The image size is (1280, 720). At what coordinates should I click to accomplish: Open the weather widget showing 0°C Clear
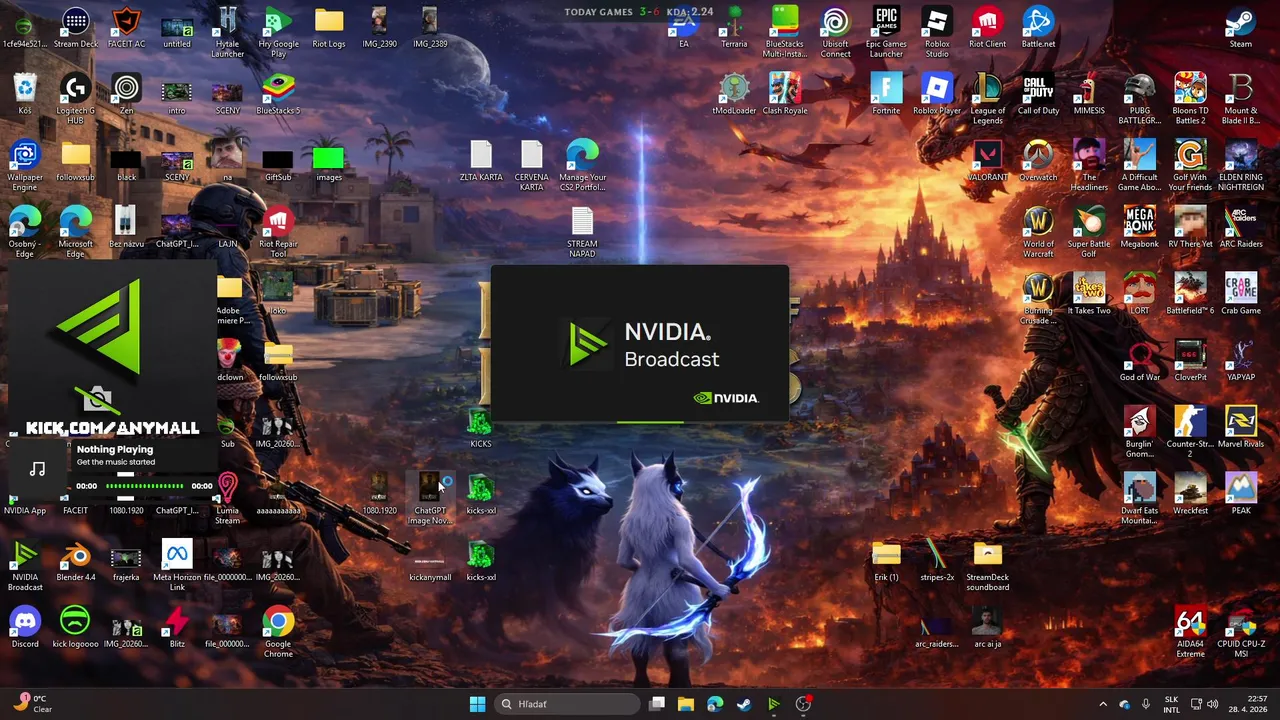(x=32, y=704)
